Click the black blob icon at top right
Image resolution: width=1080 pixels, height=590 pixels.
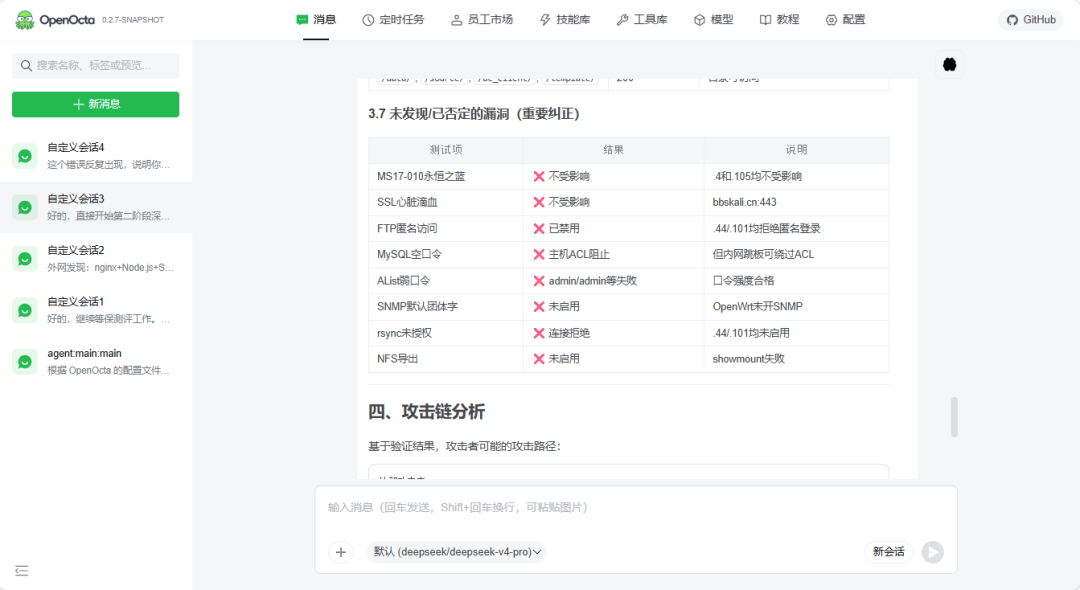[949, 65]
